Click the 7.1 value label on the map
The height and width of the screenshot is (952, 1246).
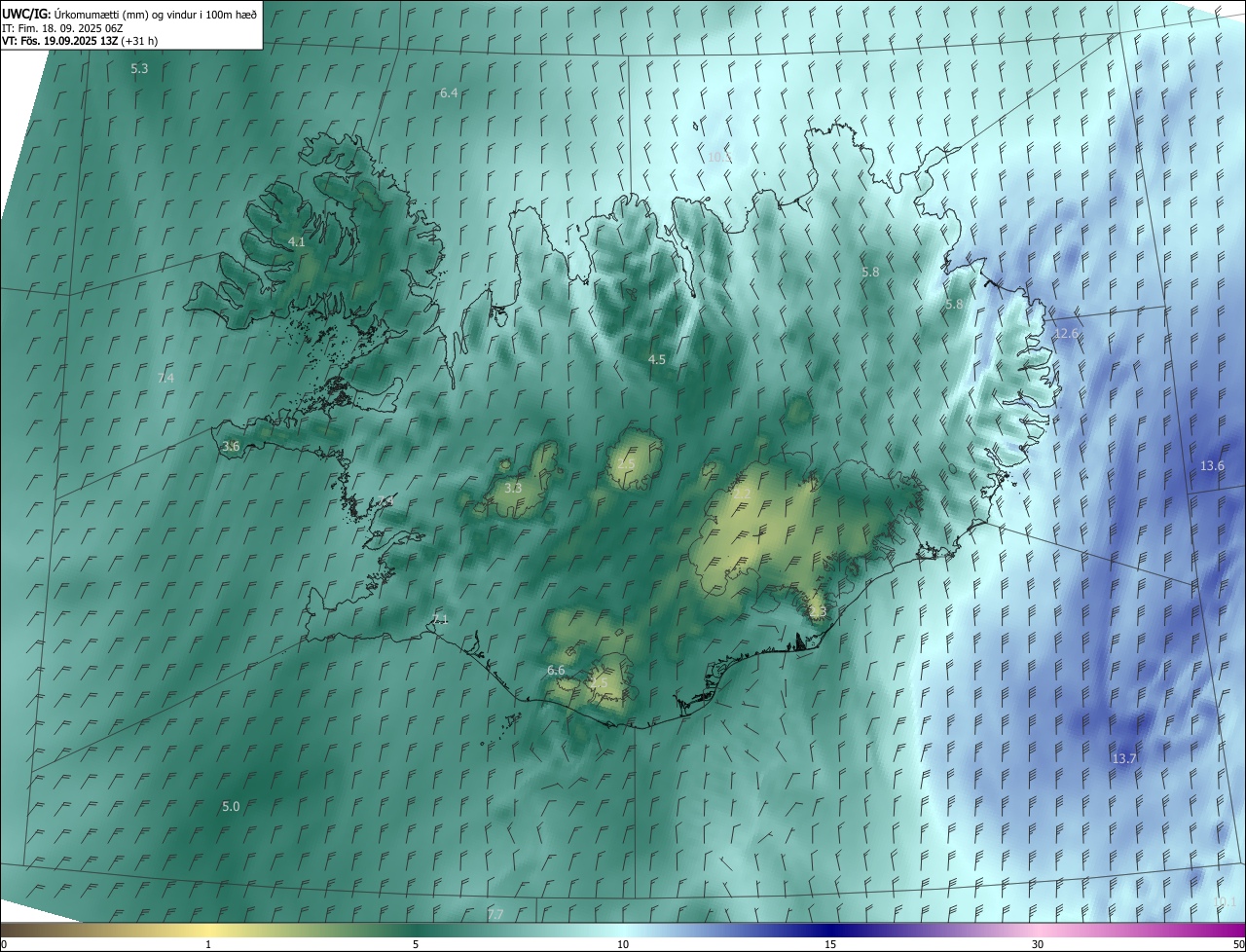coord(440,620)
